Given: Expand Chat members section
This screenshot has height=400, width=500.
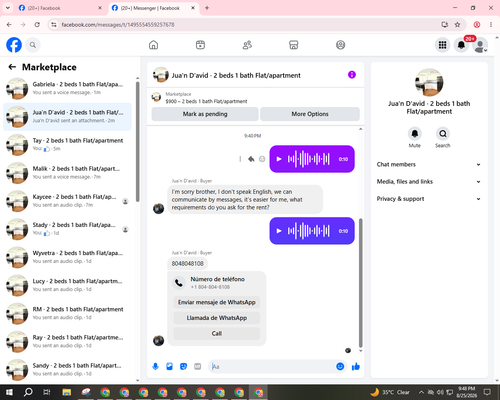Looking at the screenshot, I should pyautogui.click(x=429, y=164).
